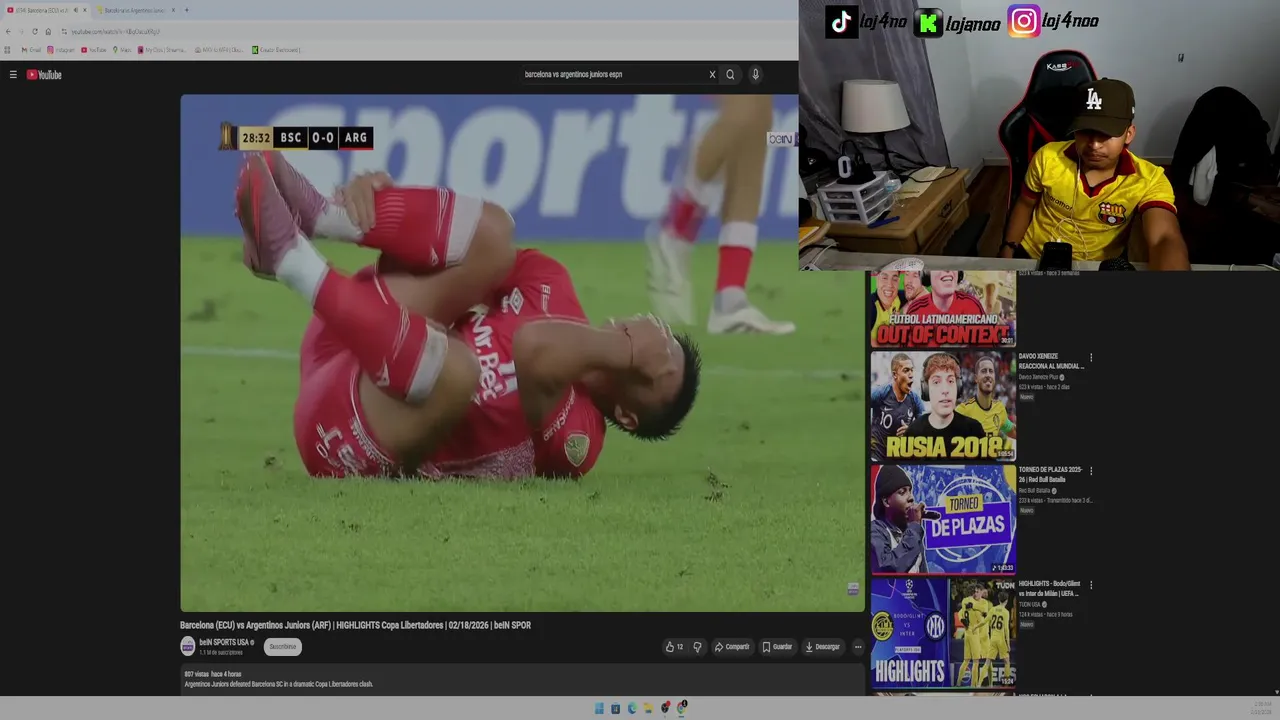Open the Edge browser taskbar icon
1280x720 pixels.
pos(632,708)
